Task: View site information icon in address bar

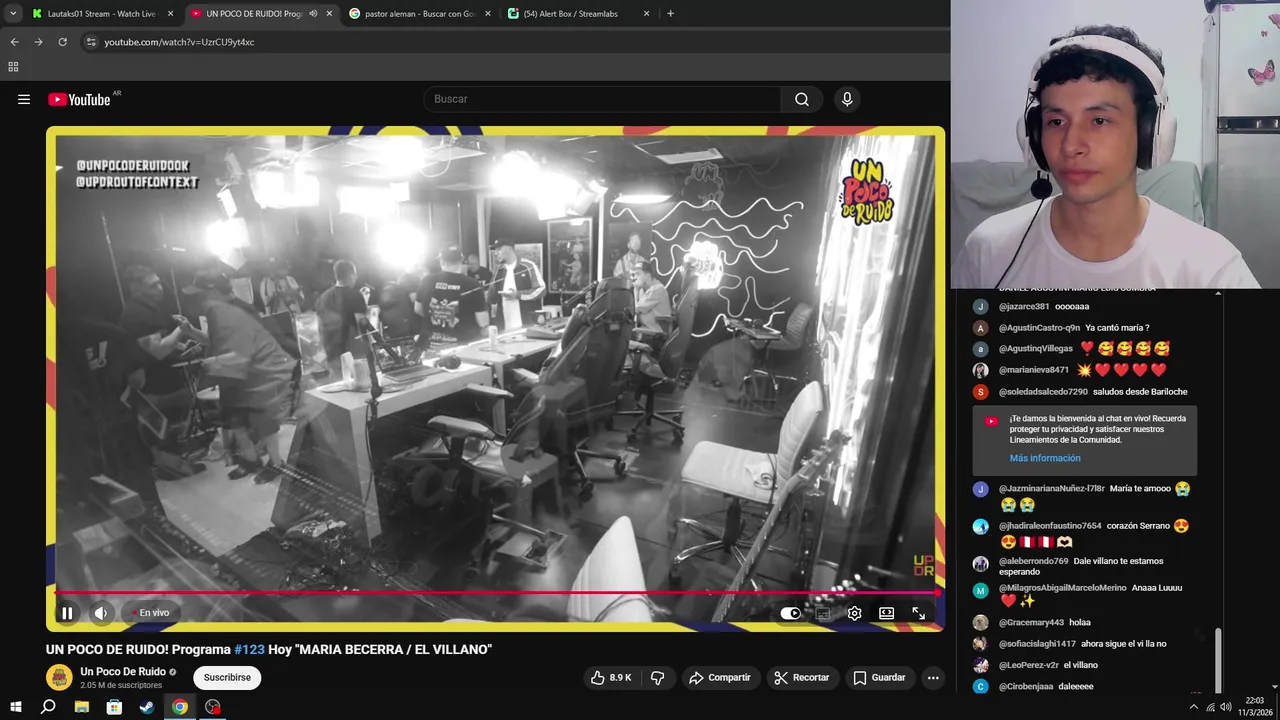Action: coord(91,42)
